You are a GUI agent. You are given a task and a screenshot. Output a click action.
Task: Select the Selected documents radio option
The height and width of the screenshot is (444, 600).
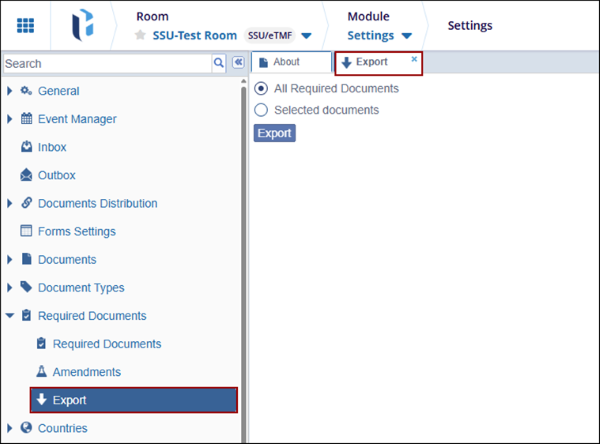(262, 110)
